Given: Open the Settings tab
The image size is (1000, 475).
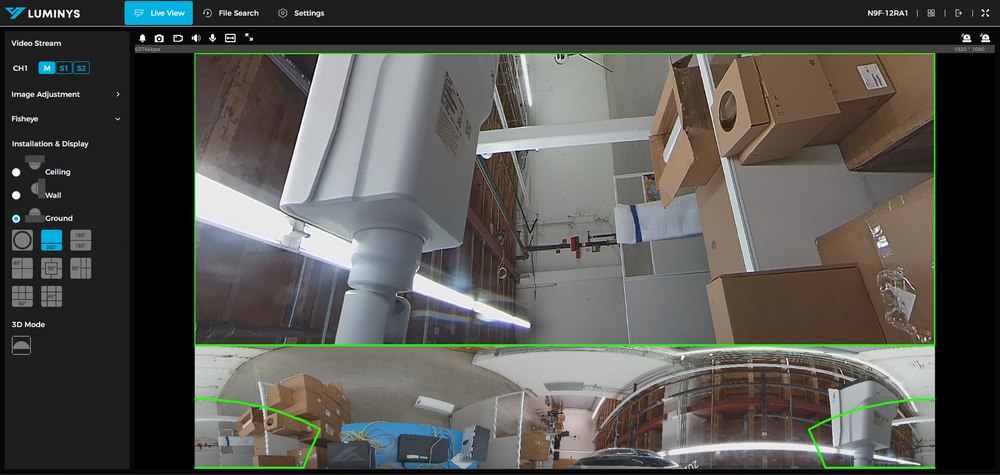Looking at the screenshot, I should tap(300, 13).
